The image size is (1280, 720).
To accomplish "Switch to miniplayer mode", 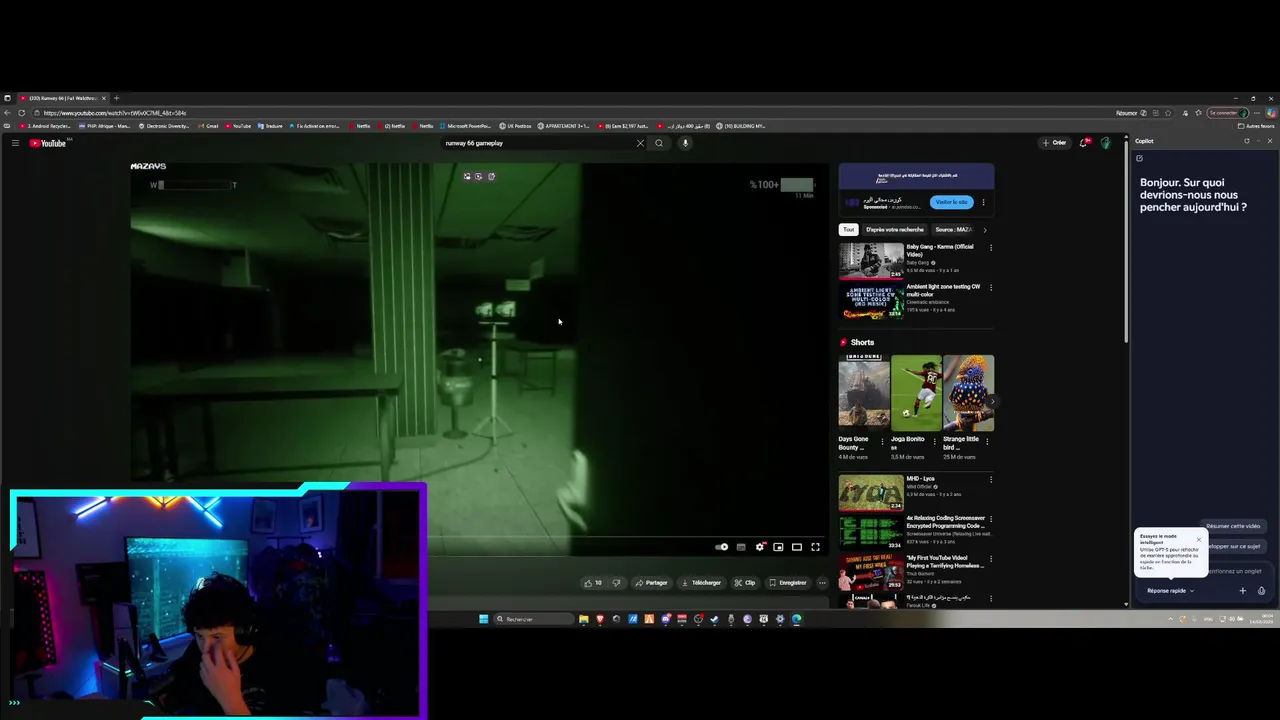I will coord(778,547).
